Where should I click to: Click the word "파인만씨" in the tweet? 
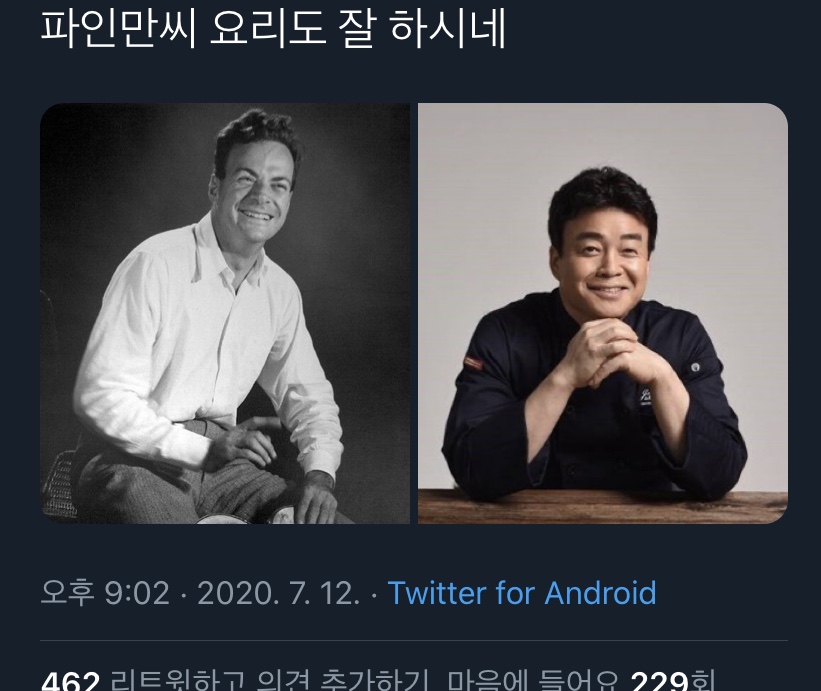click(118, 28)
